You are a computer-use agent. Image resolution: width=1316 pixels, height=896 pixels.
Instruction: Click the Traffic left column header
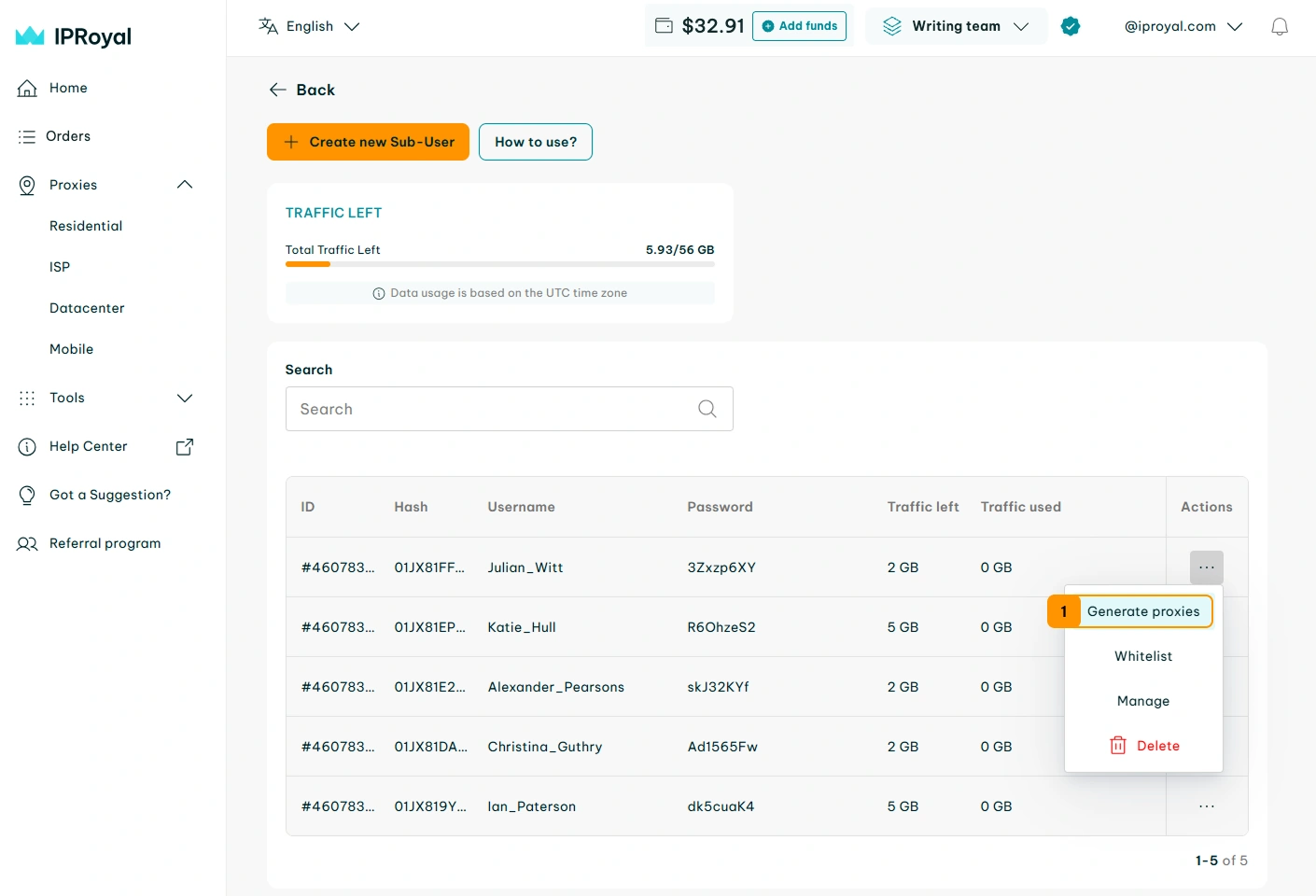coord(923,507)
